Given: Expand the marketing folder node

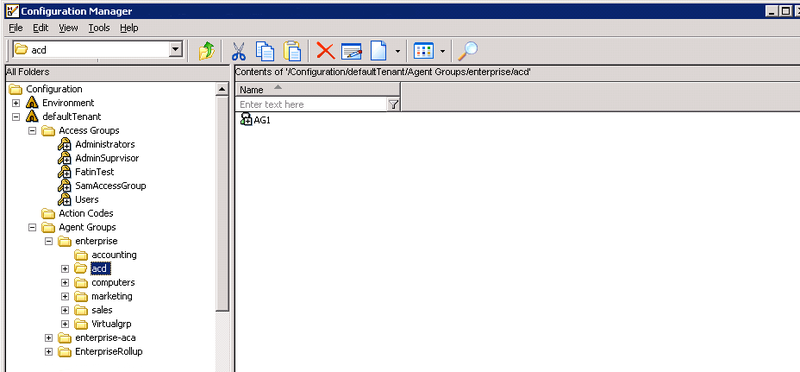Looking at the screenshot, I should (x=65, y=296).
